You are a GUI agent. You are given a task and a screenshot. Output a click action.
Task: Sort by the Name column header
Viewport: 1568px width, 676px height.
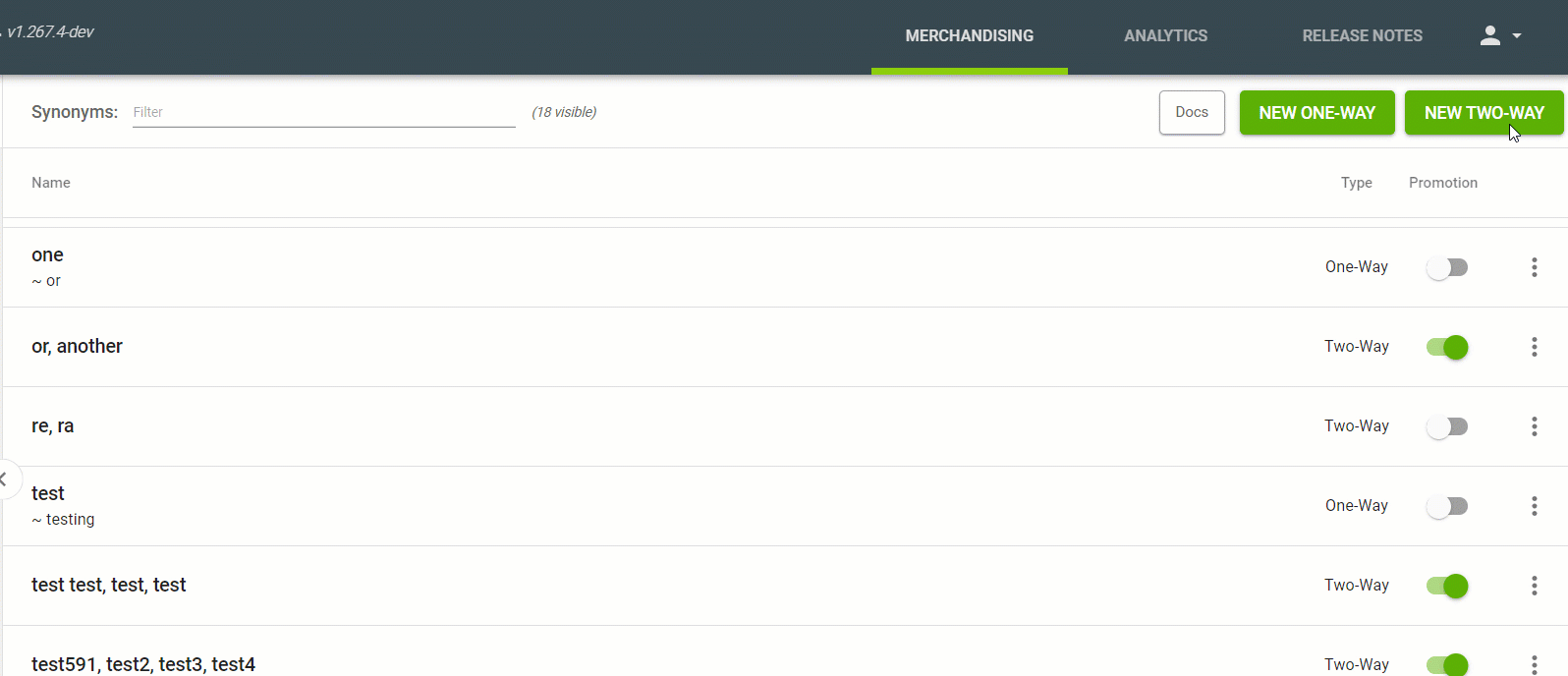coord(51,183)
